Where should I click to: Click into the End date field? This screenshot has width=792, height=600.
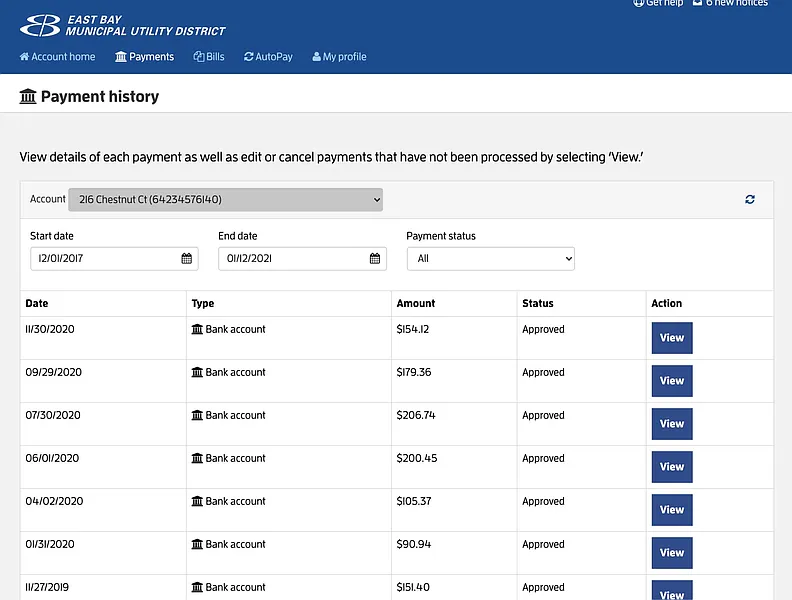(x=291, y=258)
